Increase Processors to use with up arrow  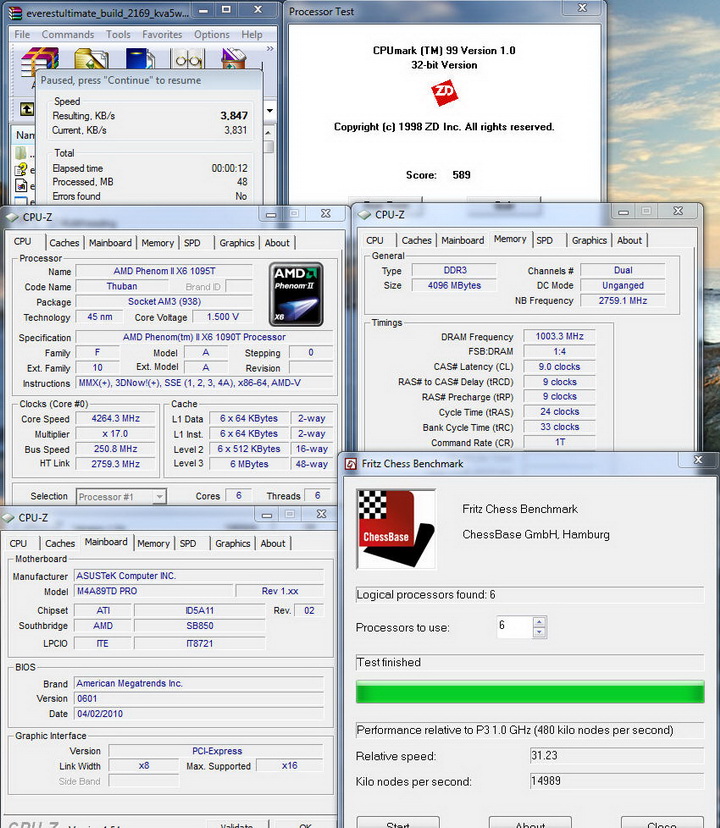pos(539,622)
